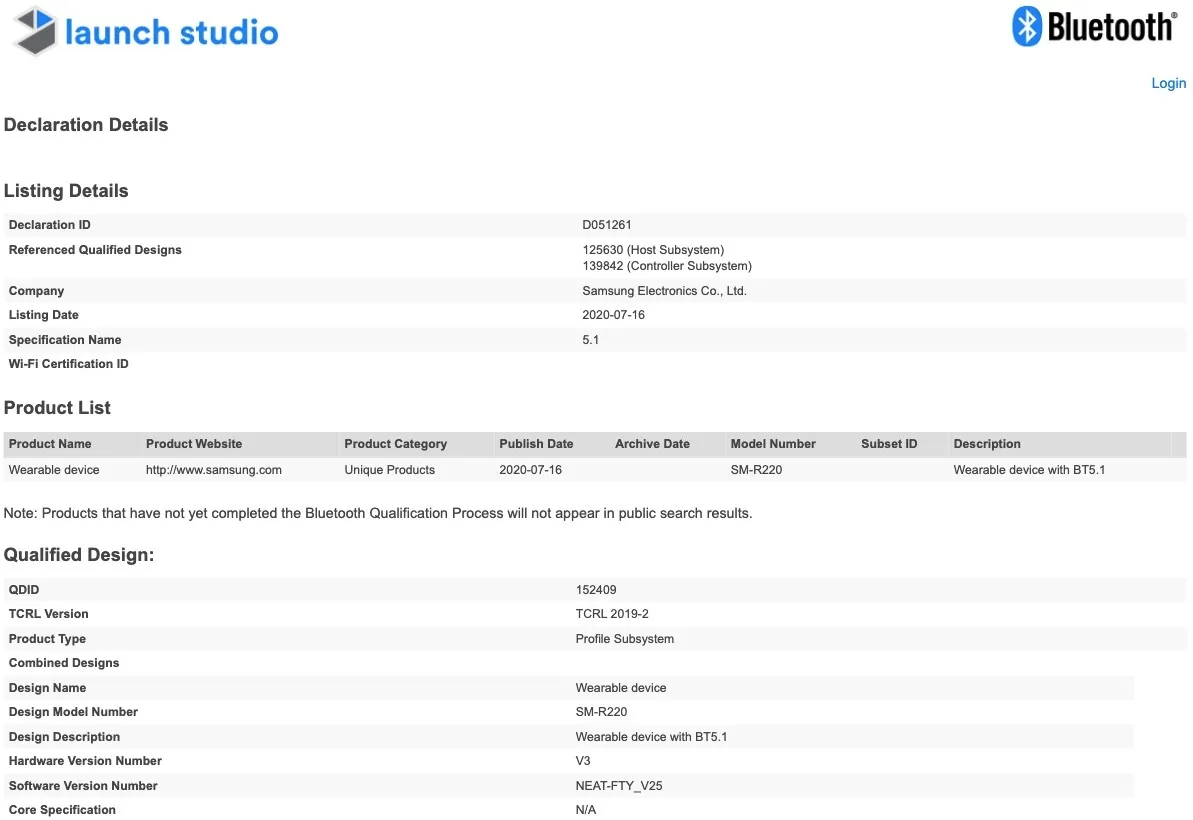Select company Samsung Electronics Co., Ltd.
The width and height of the screenshot is (1193, 820).
click(664, 291)
